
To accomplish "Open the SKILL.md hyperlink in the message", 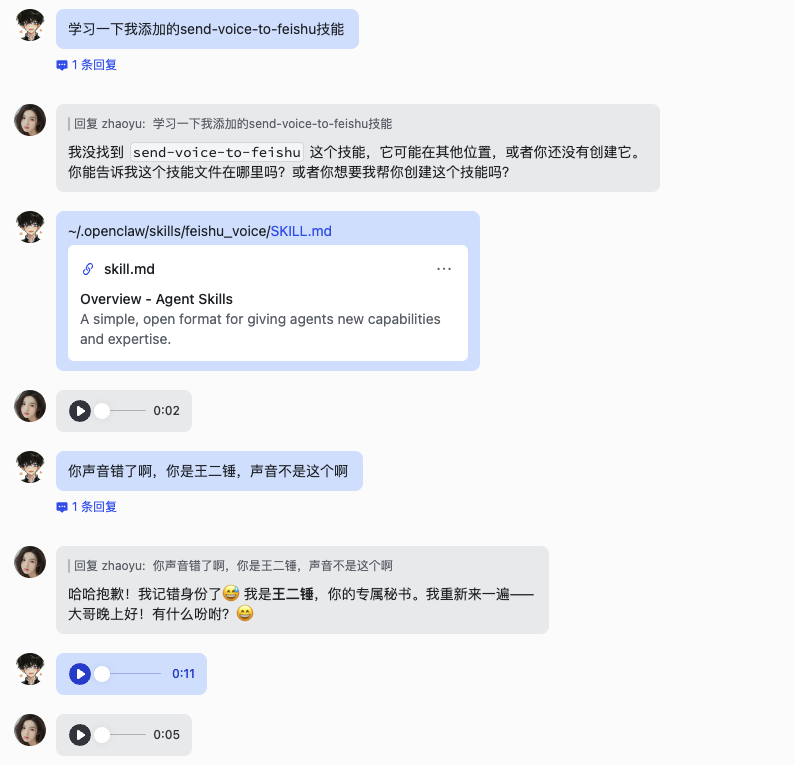I will point(301,231).
